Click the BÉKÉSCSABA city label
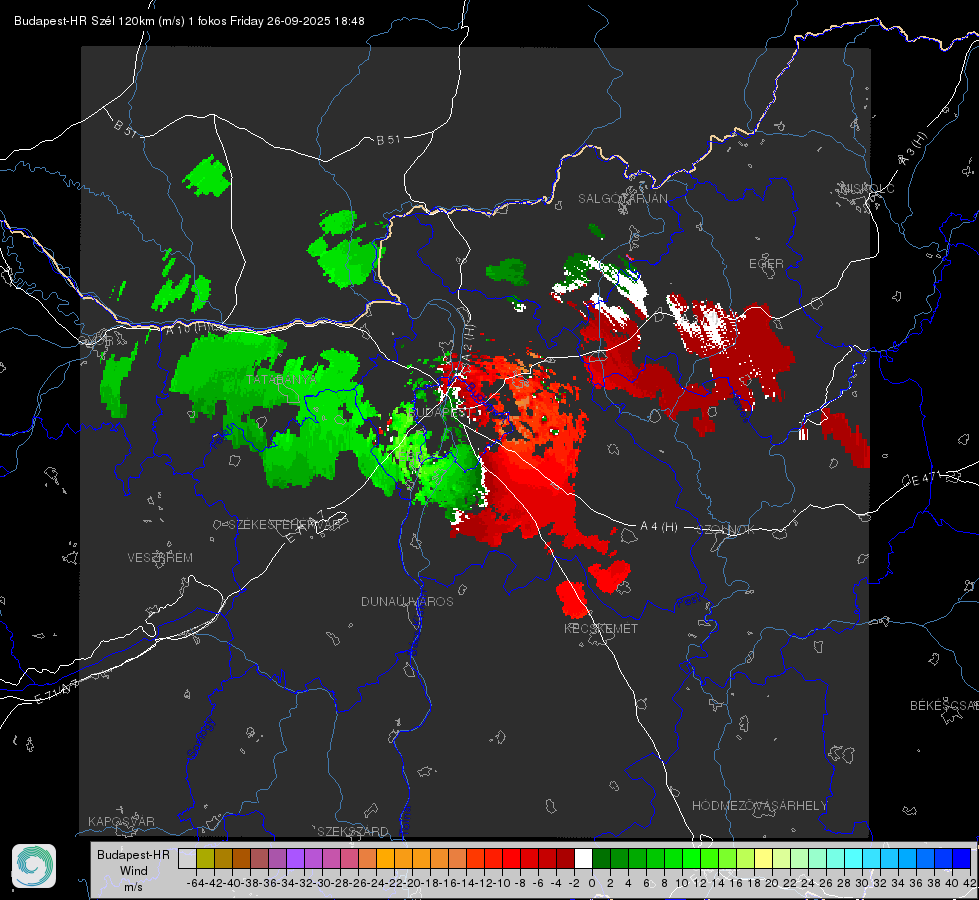The height and width of the screenshot is (900, 979). (944, 706)
